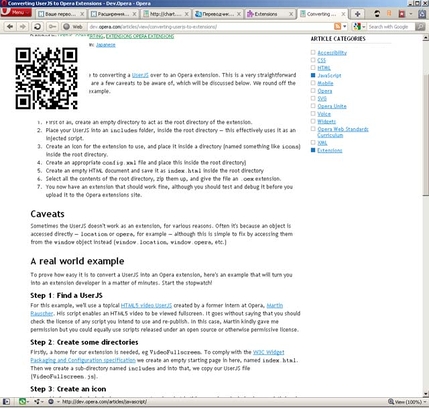
Task: Click the QR code image
Action: coord(46,78)
